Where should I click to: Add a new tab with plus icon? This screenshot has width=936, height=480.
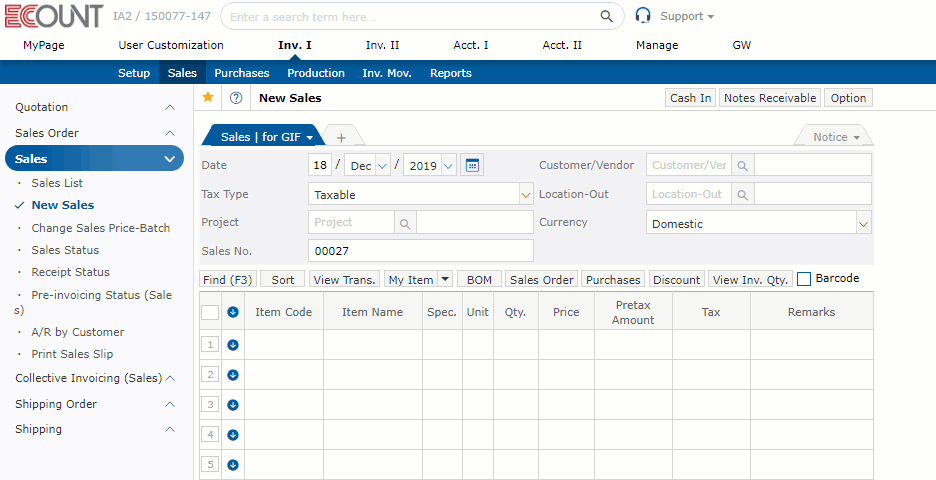(x=341, y=137)
